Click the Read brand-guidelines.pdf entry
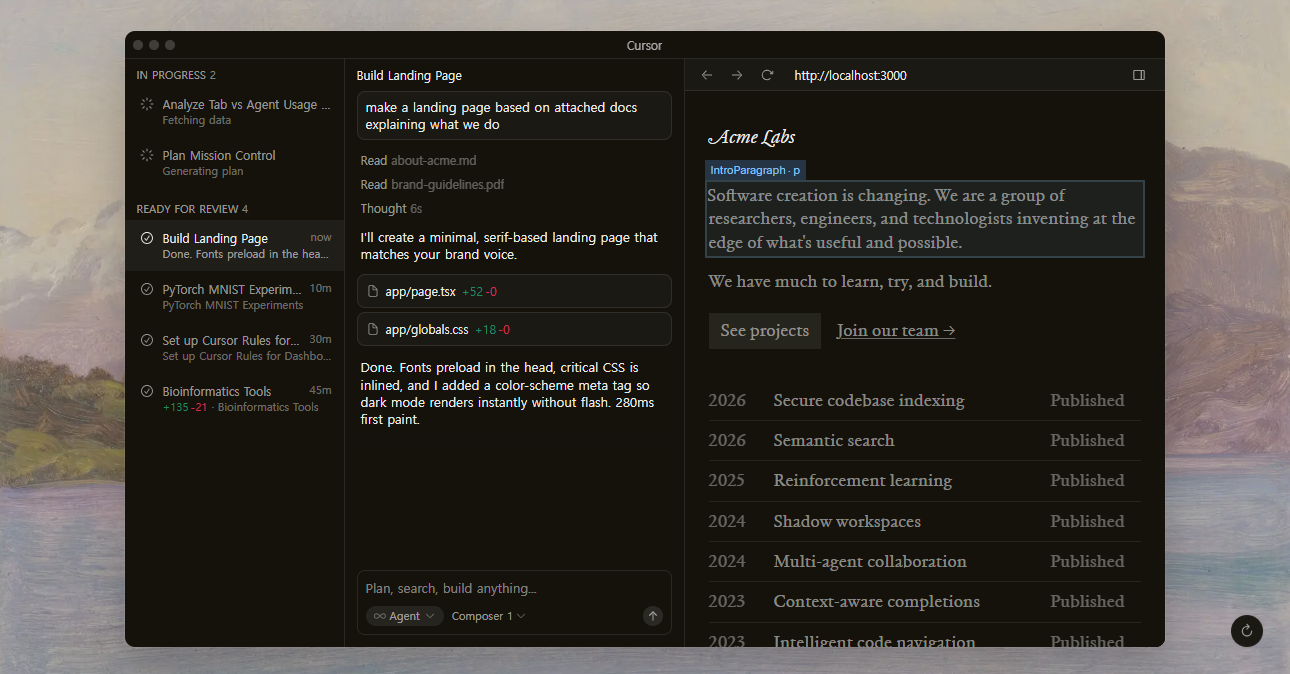The height and width of the screenshot is (674, 1290). click(x=432, y=184)
